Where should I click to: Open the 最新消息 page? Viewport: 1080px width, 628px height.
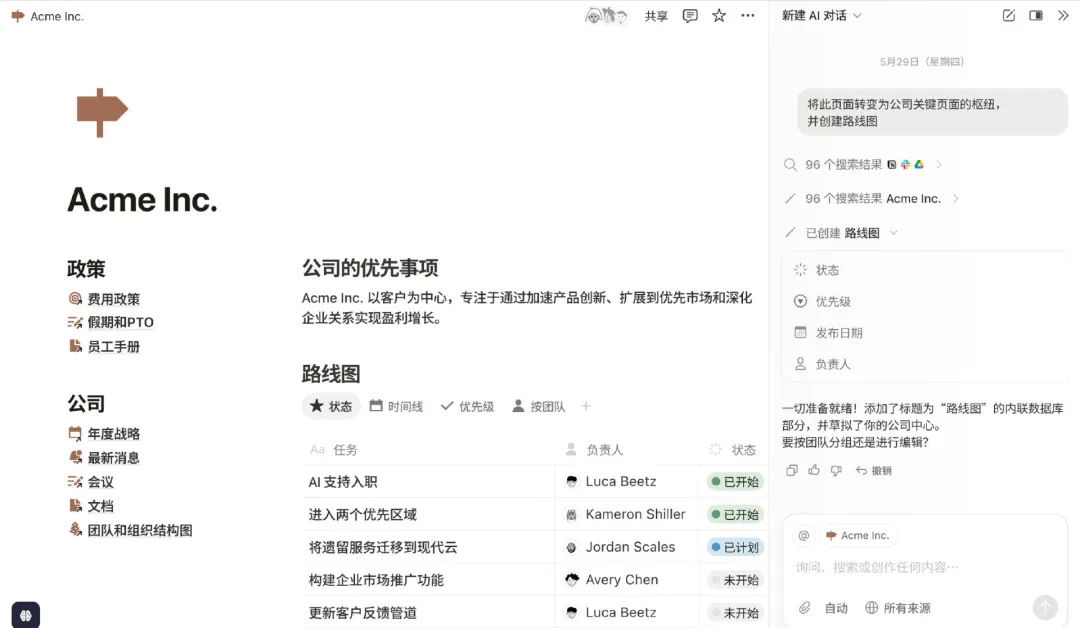104,458
